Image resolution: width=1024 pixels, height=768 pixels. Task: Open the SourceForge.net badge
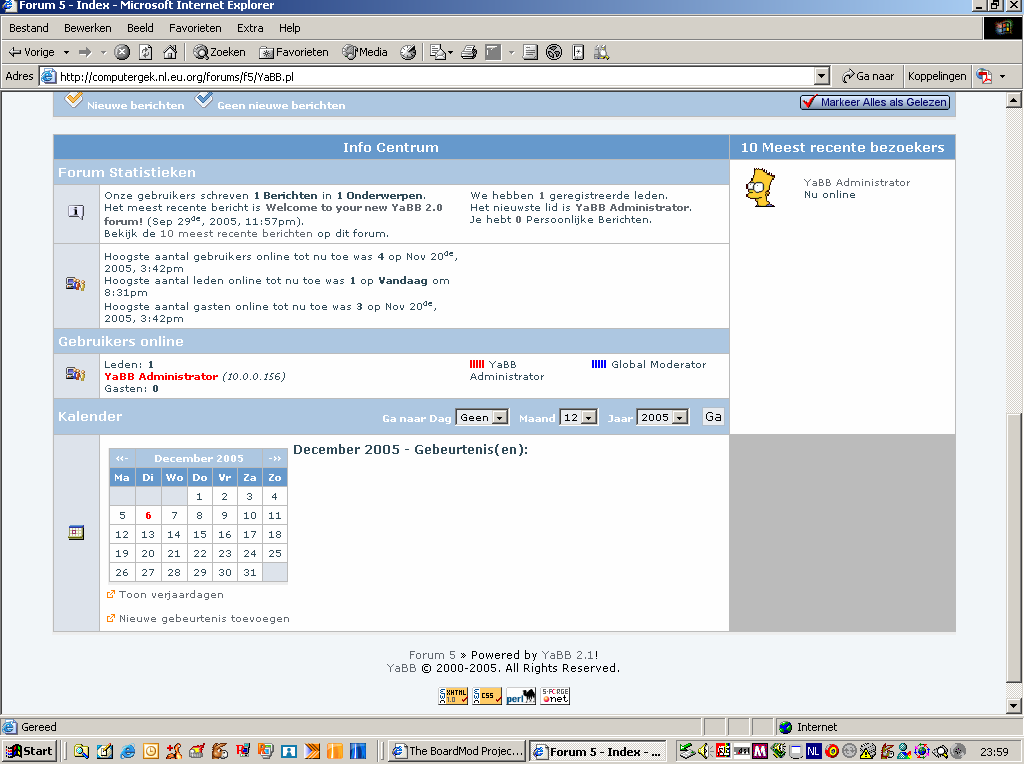pos(555,697)
